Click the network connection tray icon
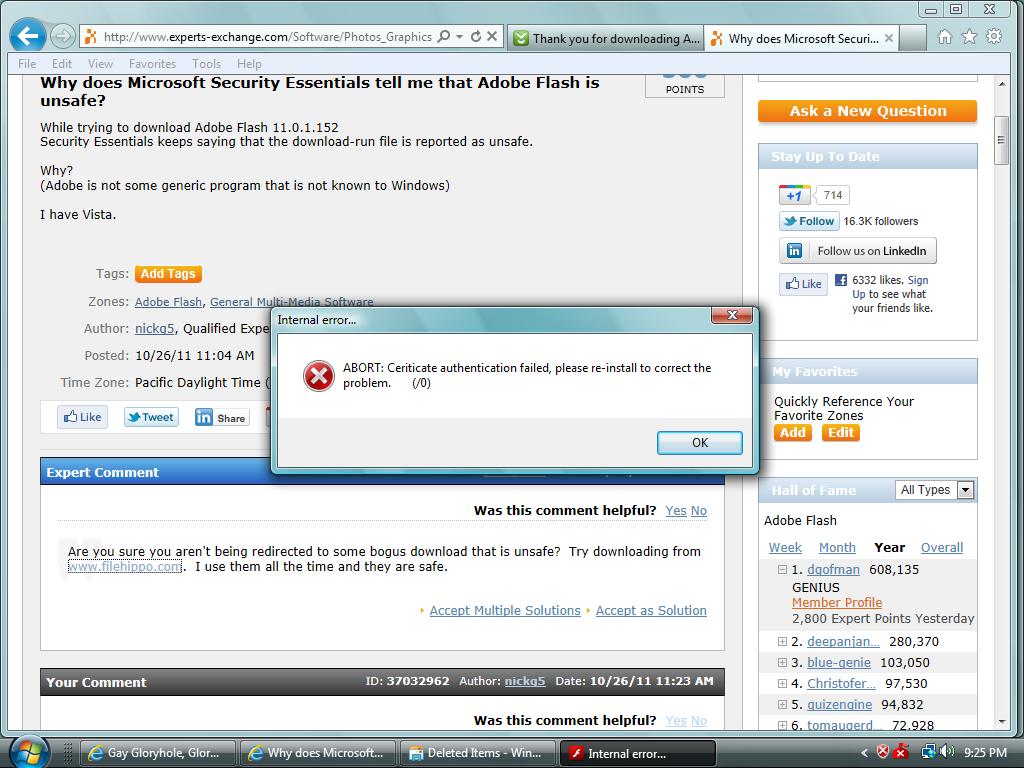This screenshot has width=1024, height=768. [928, 752]
